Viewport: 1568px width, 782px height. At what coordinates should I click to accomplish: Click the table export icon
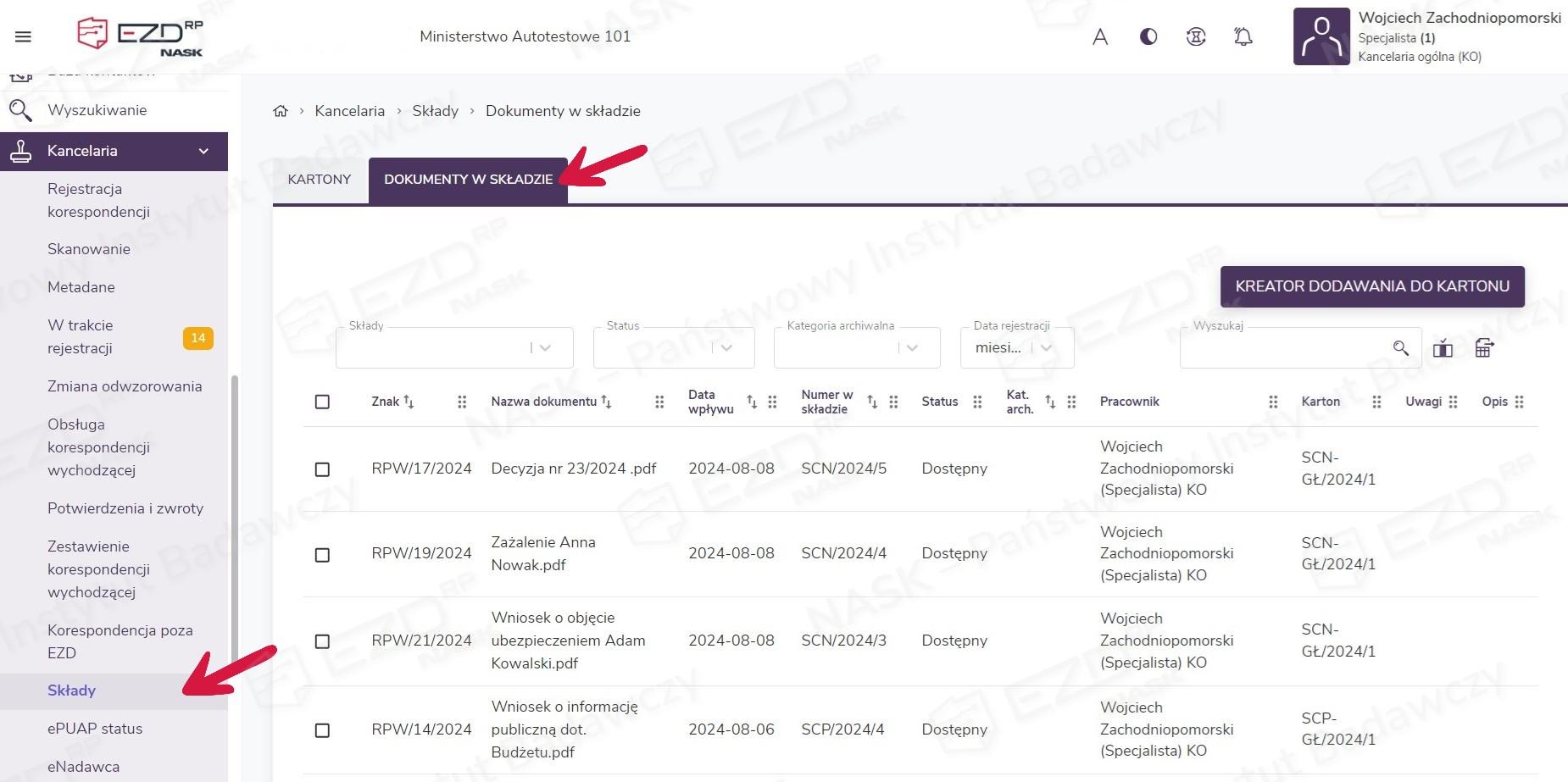click(x=1484, y=348)
